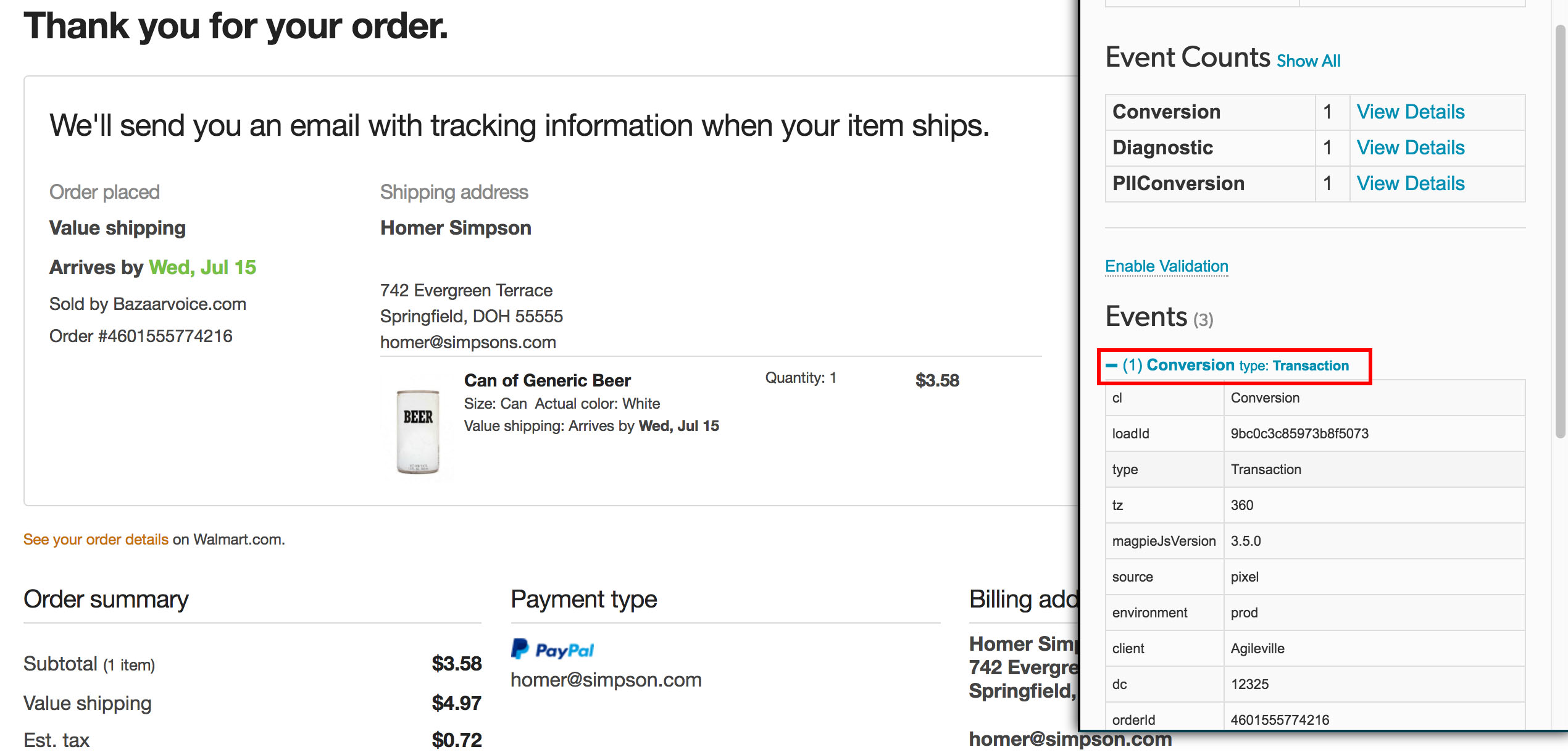The image size is (1568, 752).
Task: Click Arrives by Wed, Jul 15 text
Action: coord(152,267)
